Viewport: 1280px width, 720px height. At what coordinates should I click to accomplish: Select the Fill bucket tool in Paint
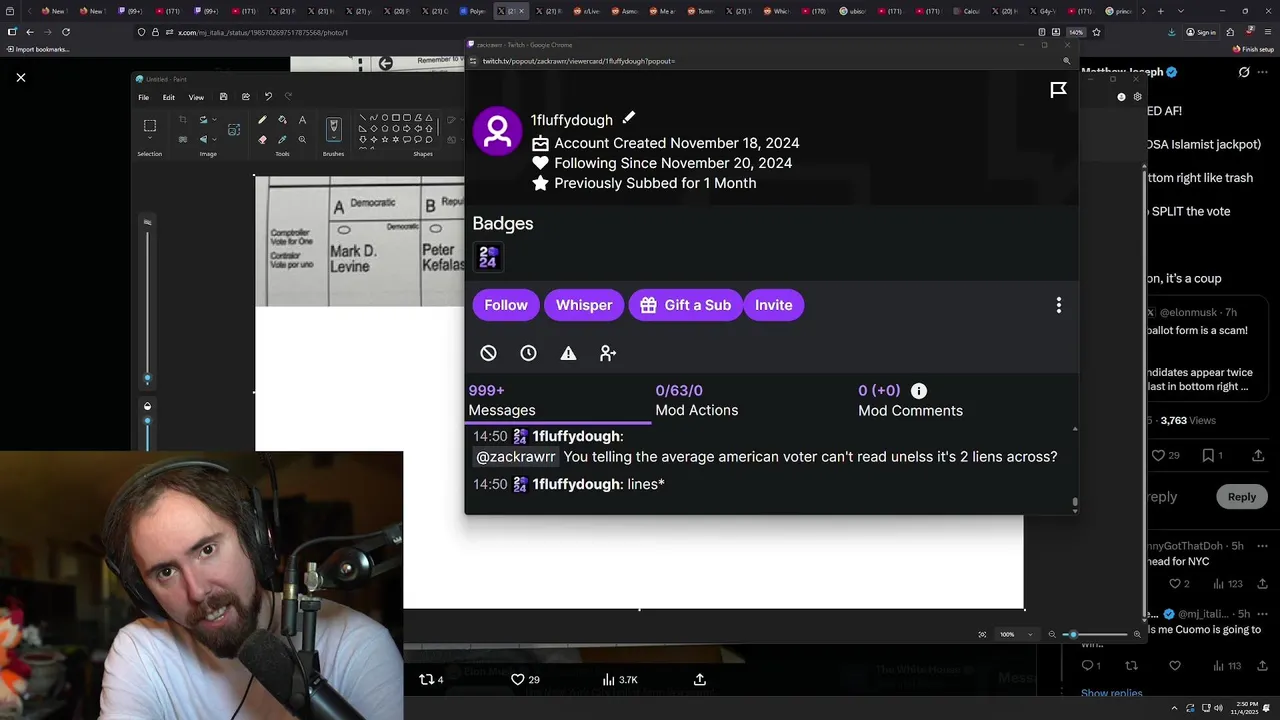[282, 120]
